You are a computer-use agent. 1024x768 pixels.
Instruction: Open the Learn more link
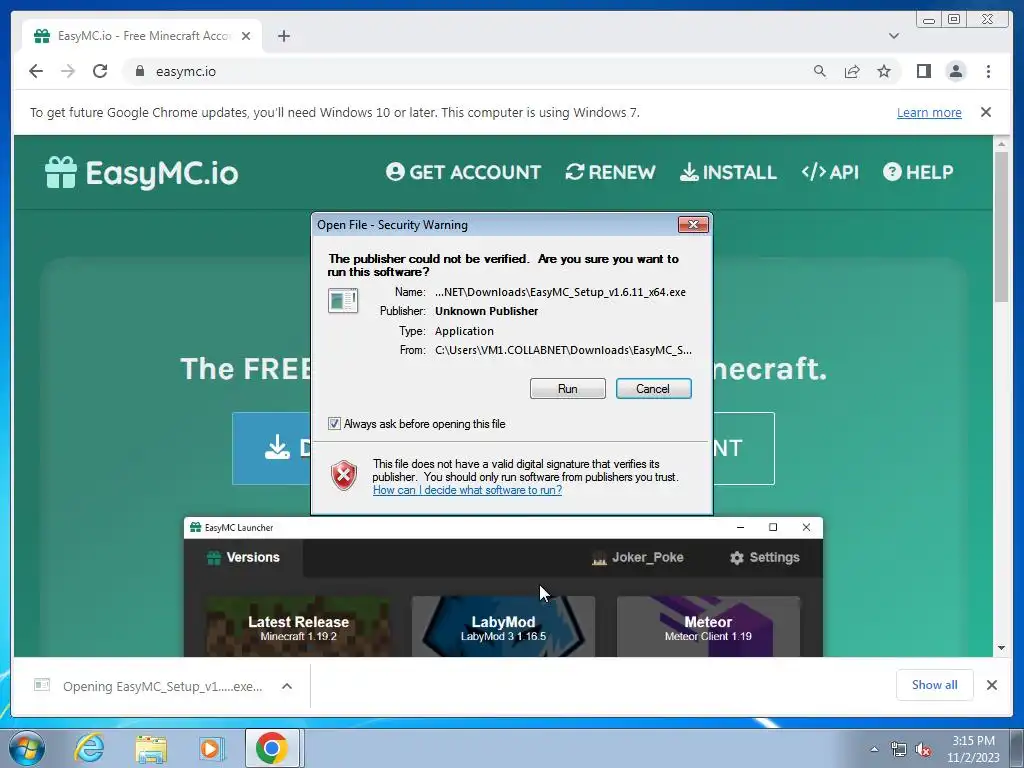tap(929, 112)
